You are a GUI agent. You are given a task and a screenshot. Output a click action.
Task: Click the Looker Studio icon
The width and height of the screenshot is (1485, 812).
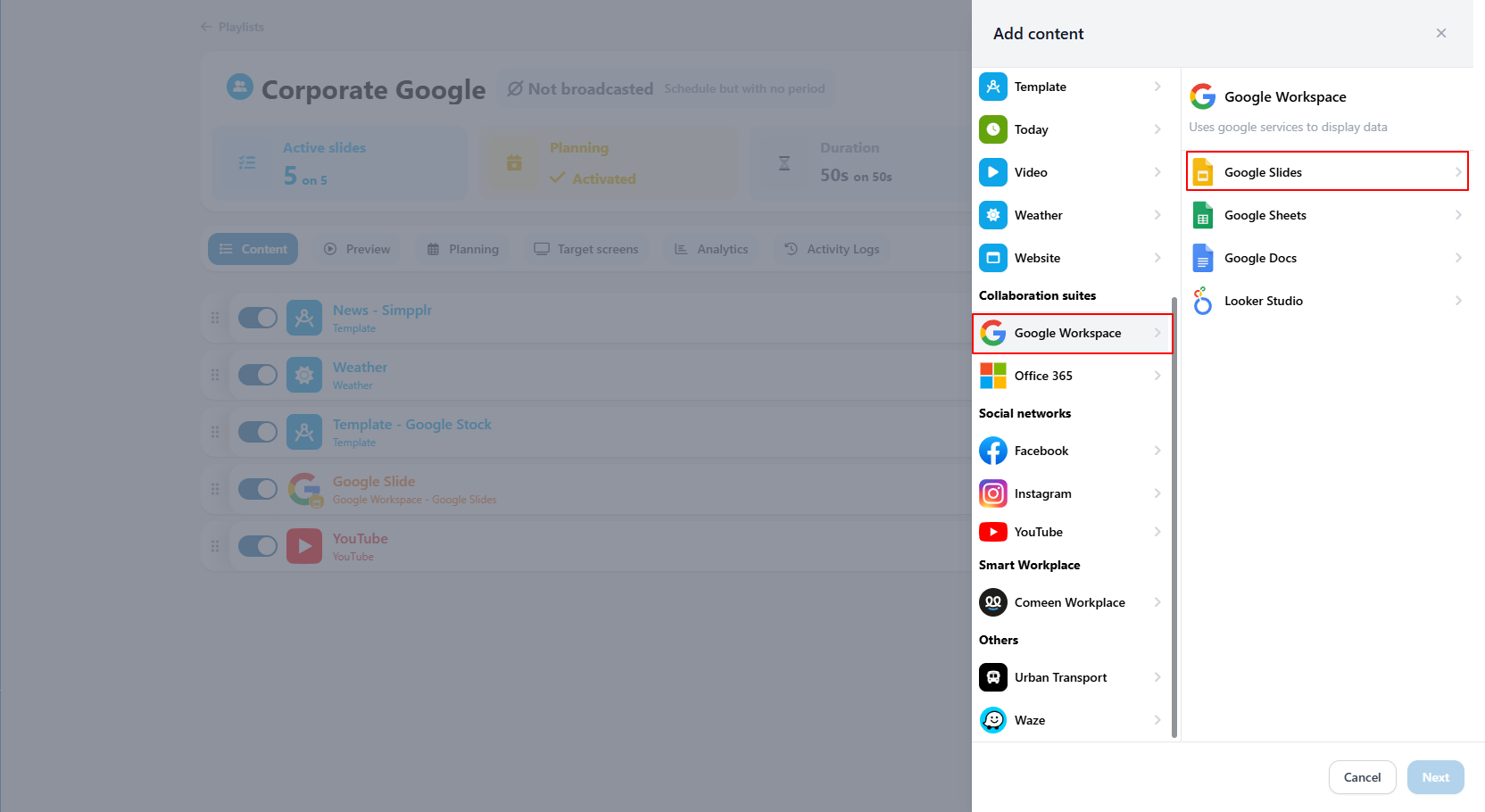[1203, 301]
